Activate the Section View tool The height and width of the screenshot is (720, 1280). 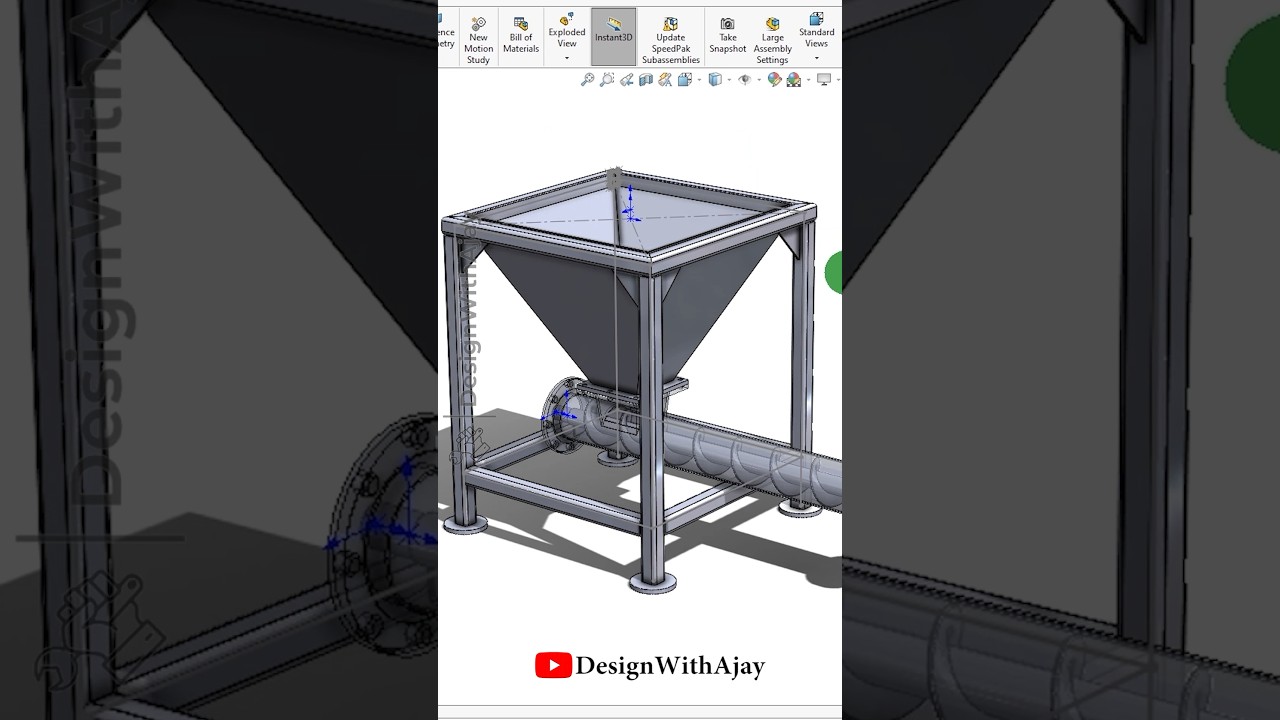[x=646, y=79]
